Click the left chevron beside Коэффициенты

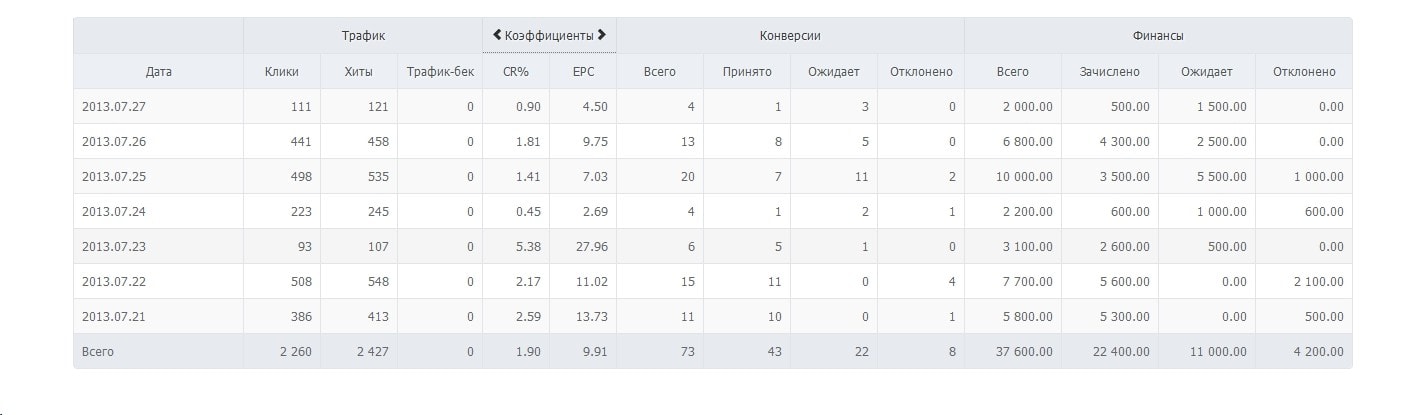pos(497,35)
